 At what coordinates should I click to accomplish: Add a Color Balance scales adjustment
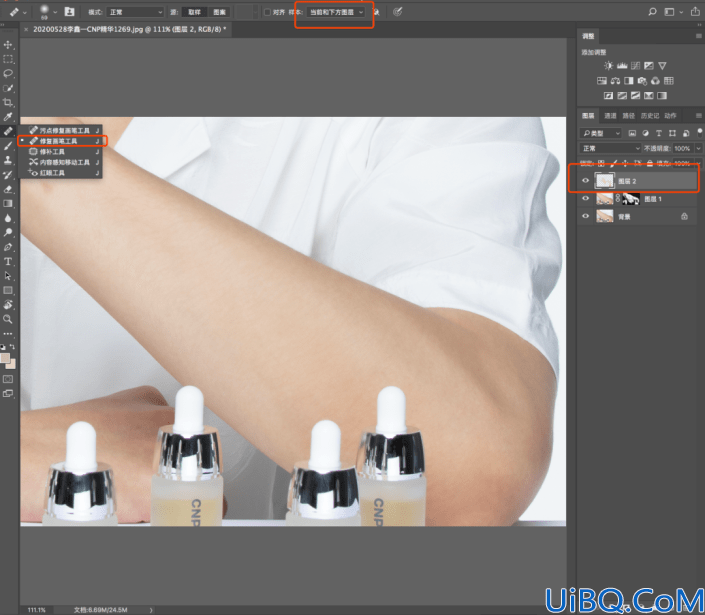pyautogui.click(x=615, y=81)
